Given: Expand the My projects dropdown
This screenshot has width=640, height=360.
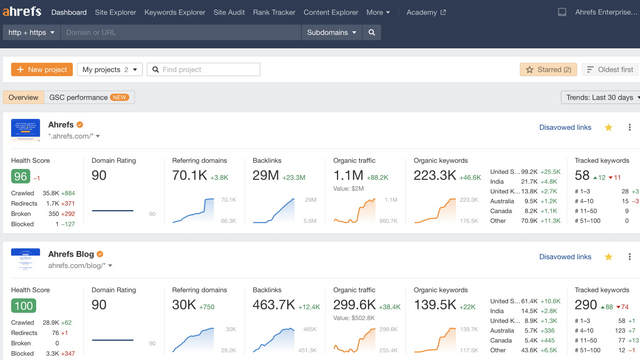Looking at the screenshot, I should [109, 69].
